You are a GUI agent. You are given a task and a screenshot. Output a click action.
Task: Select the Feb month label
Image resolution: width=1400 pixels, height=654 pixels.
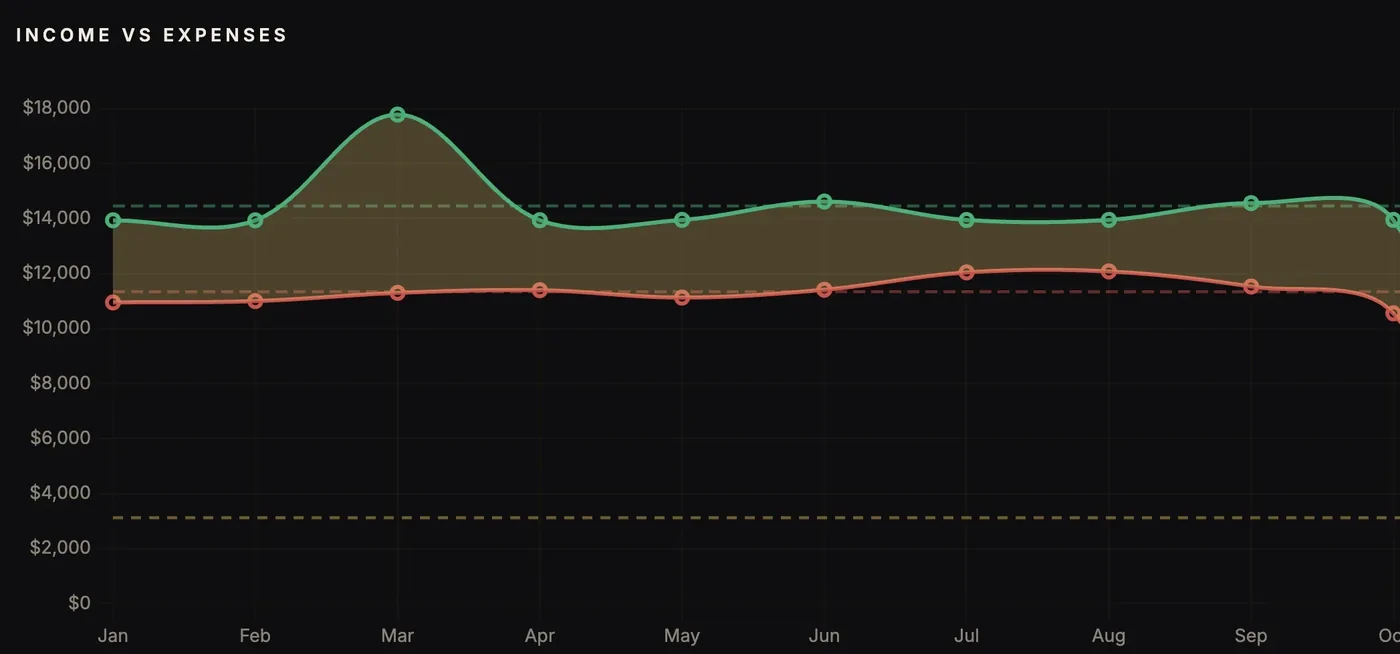[x=255, y=636]
